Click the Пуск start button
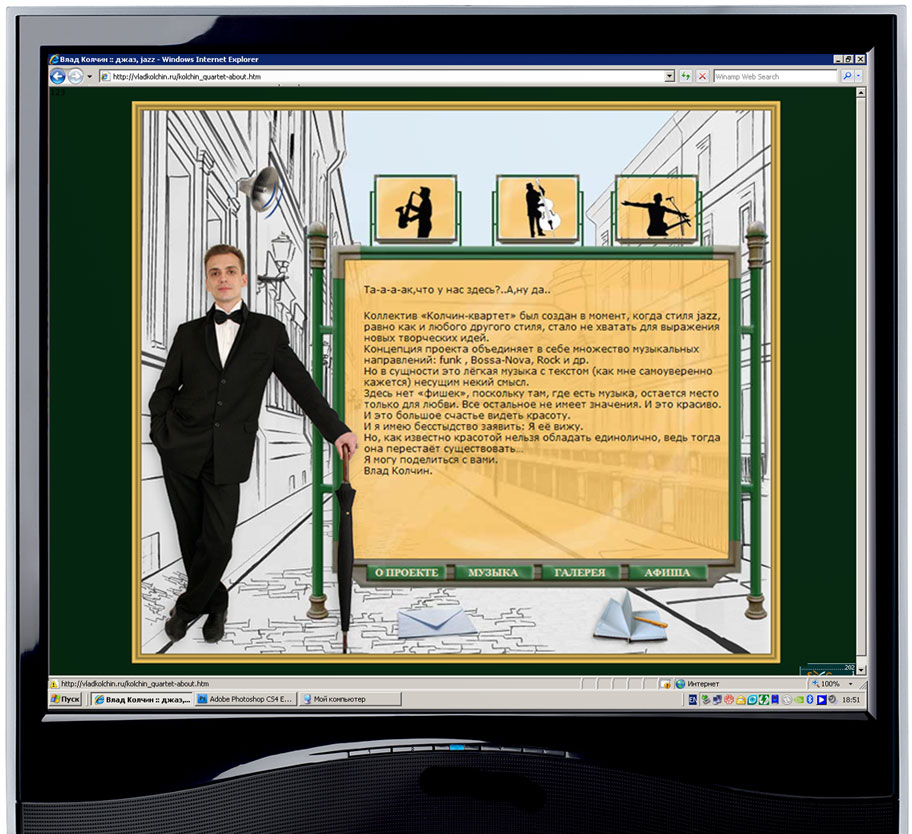This screenshot has width=912, height=834. (65, 699)
